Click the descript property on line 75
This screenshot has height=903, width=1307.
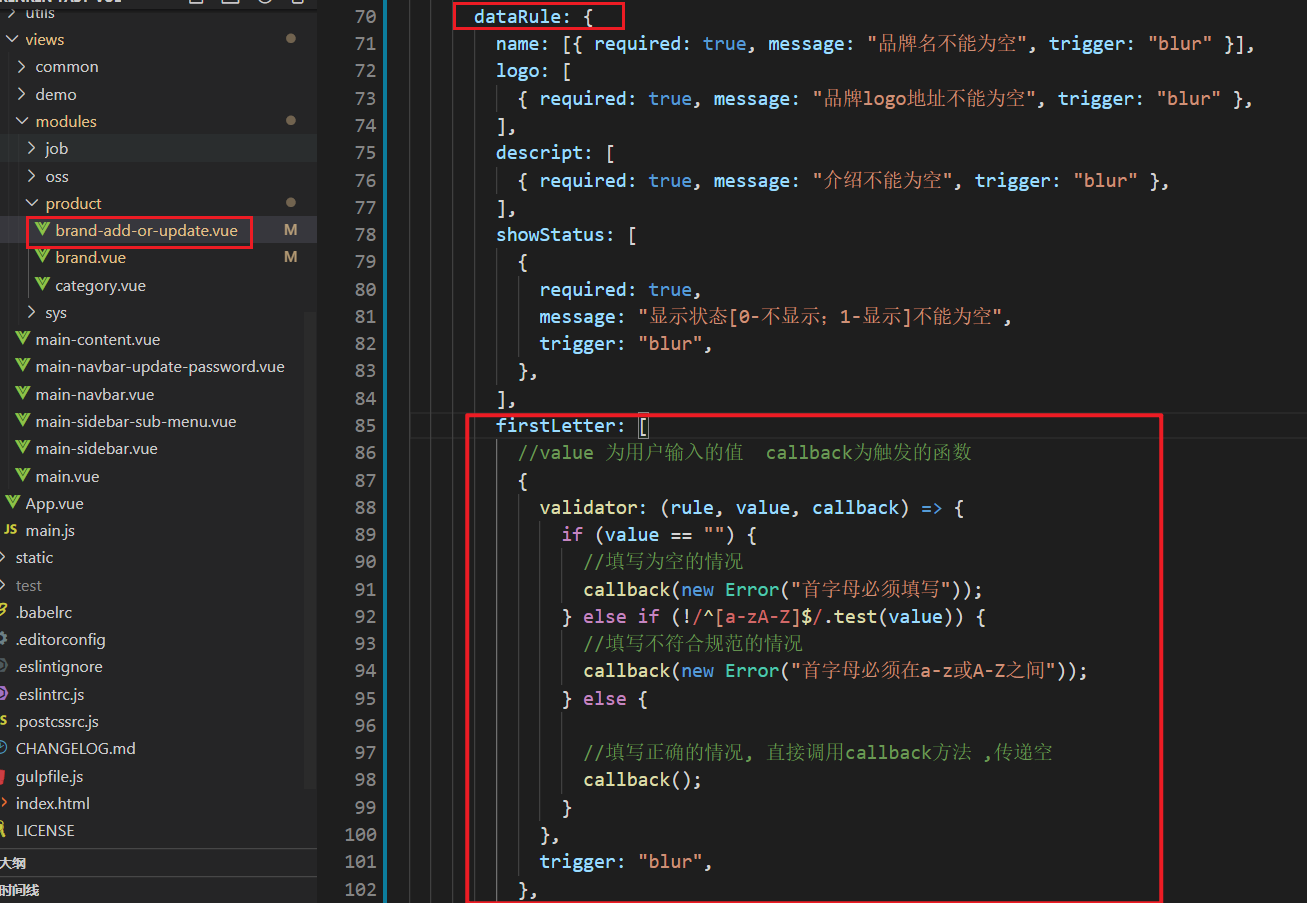point(539,153)
